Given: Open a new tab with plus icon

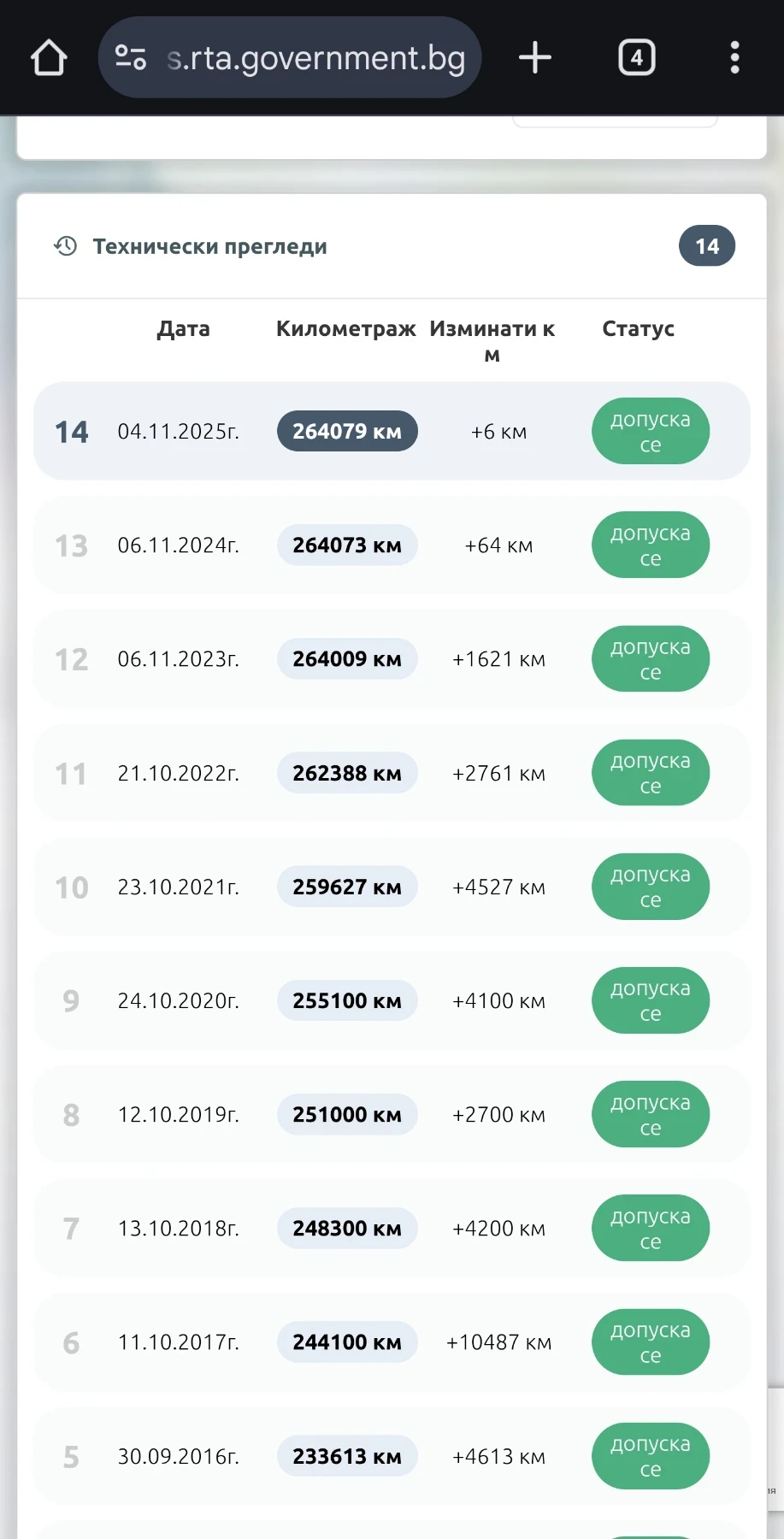Looking at the screenshot, I should [x=535, y=58].
